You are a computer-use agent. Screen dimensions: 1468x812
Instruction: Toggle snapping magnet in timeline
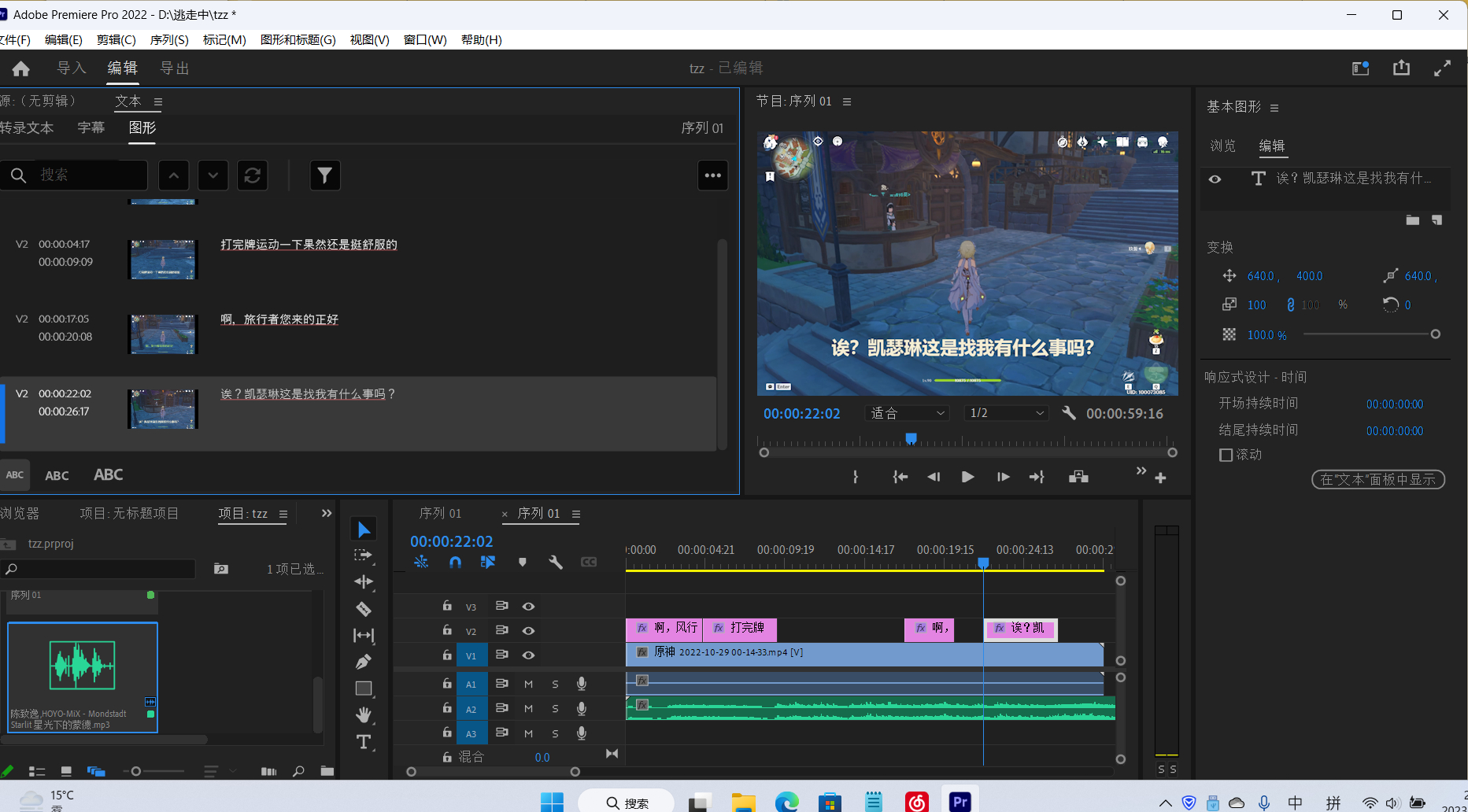[455, 562]
